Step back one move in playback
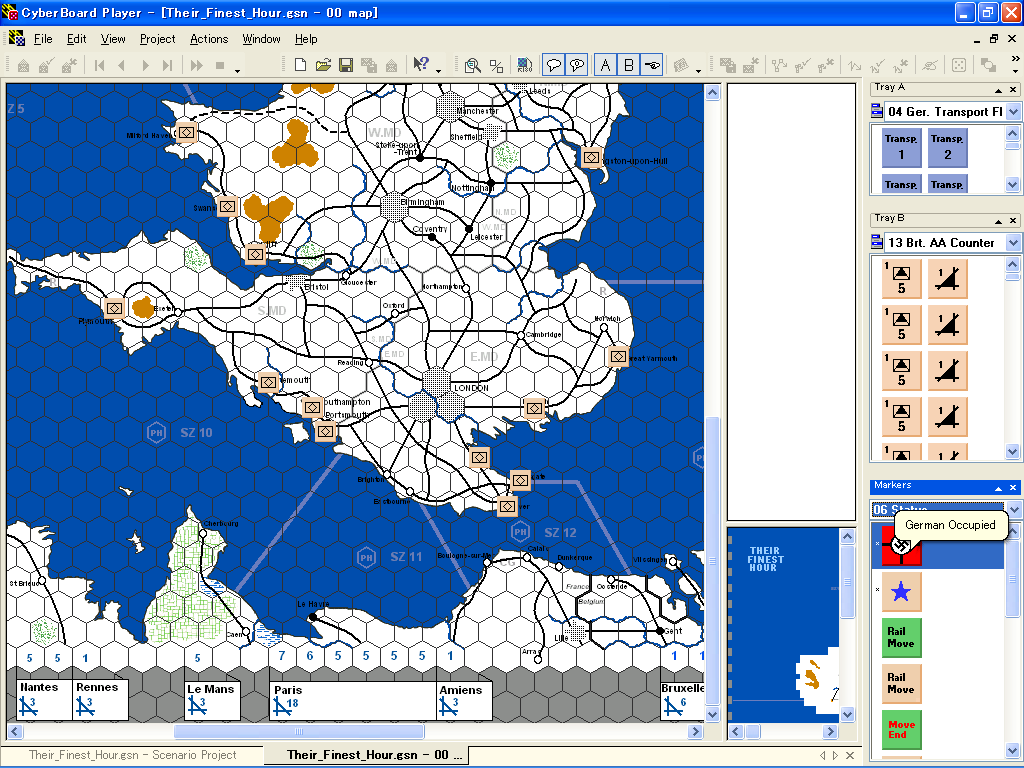This screenshot has width=1024, height=768. pos(121,65)
